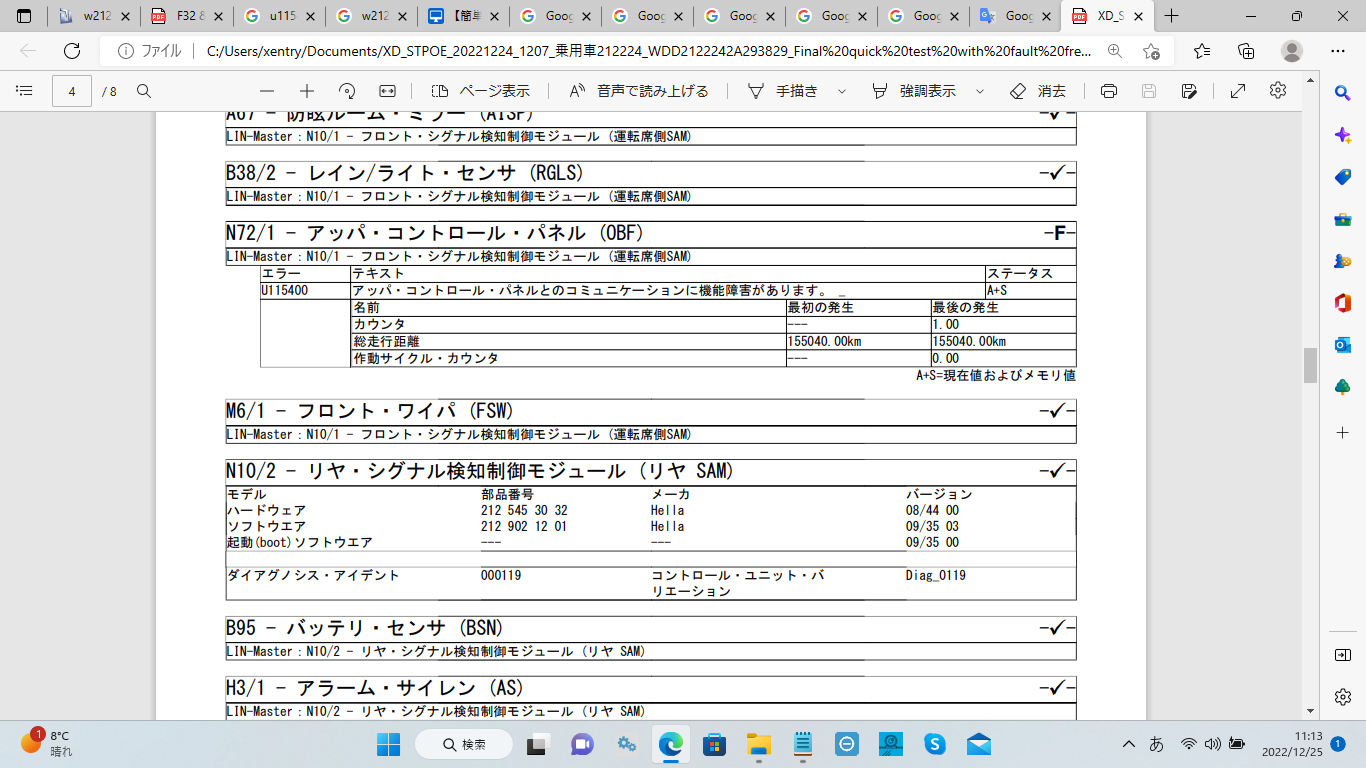The image size is (1366, 768).
Task: Click the Save As icon in PDF toolbar
Action: (1189, 91)
